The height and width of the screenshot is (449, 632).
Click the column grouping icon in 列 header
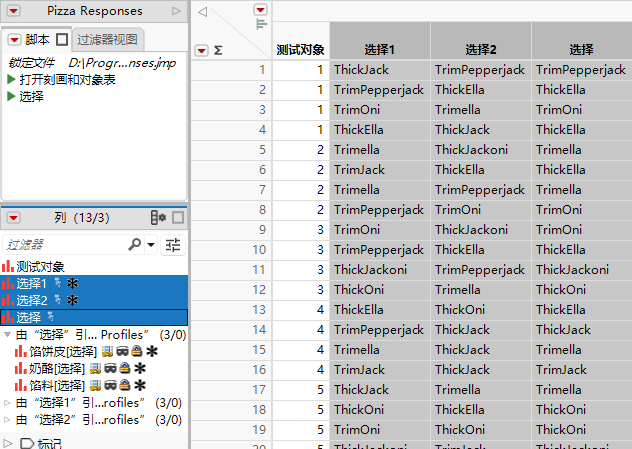tap(158, 218)
